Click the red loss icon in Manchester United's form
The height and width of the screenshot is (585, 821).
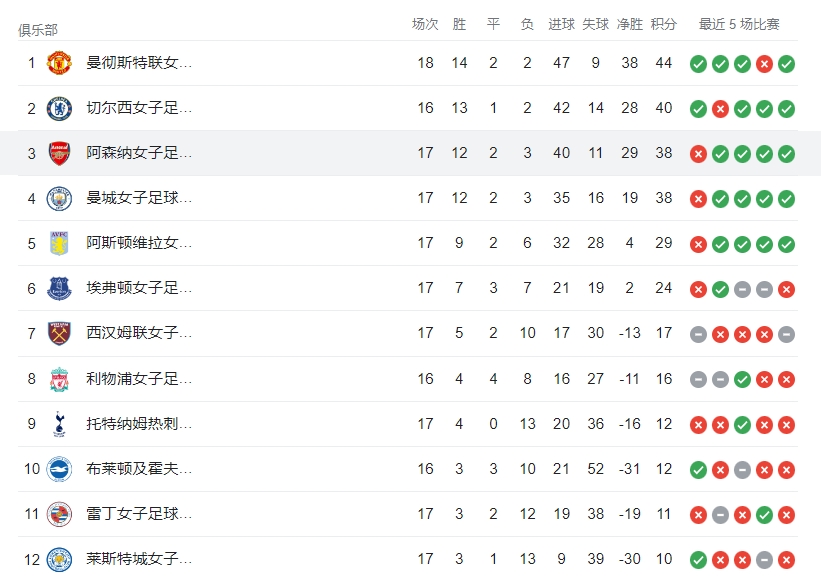pos(764,64)
